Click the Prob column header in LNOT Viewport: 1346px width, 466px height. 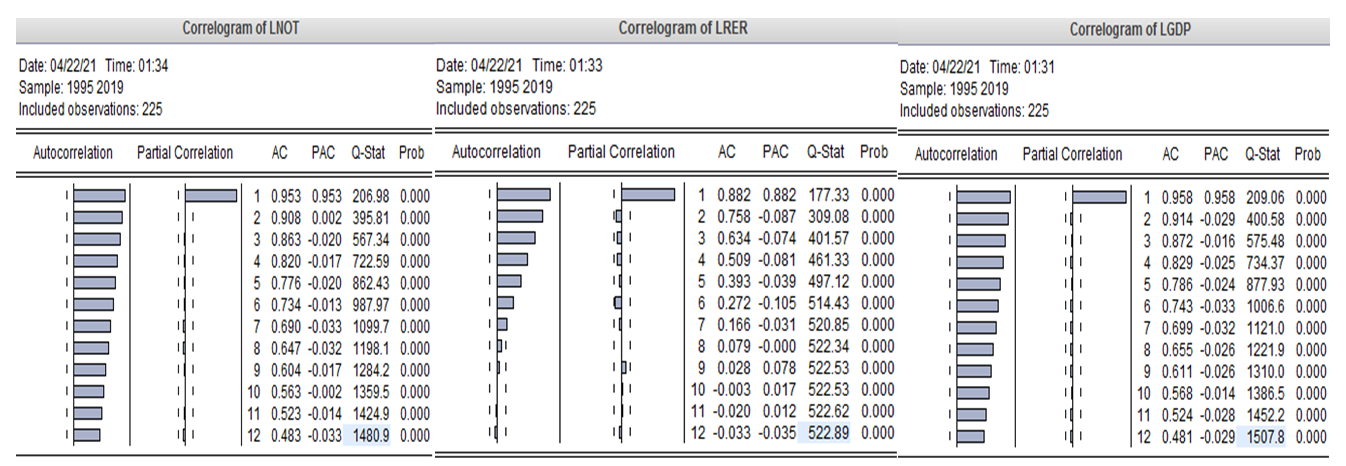pos(413,153)
